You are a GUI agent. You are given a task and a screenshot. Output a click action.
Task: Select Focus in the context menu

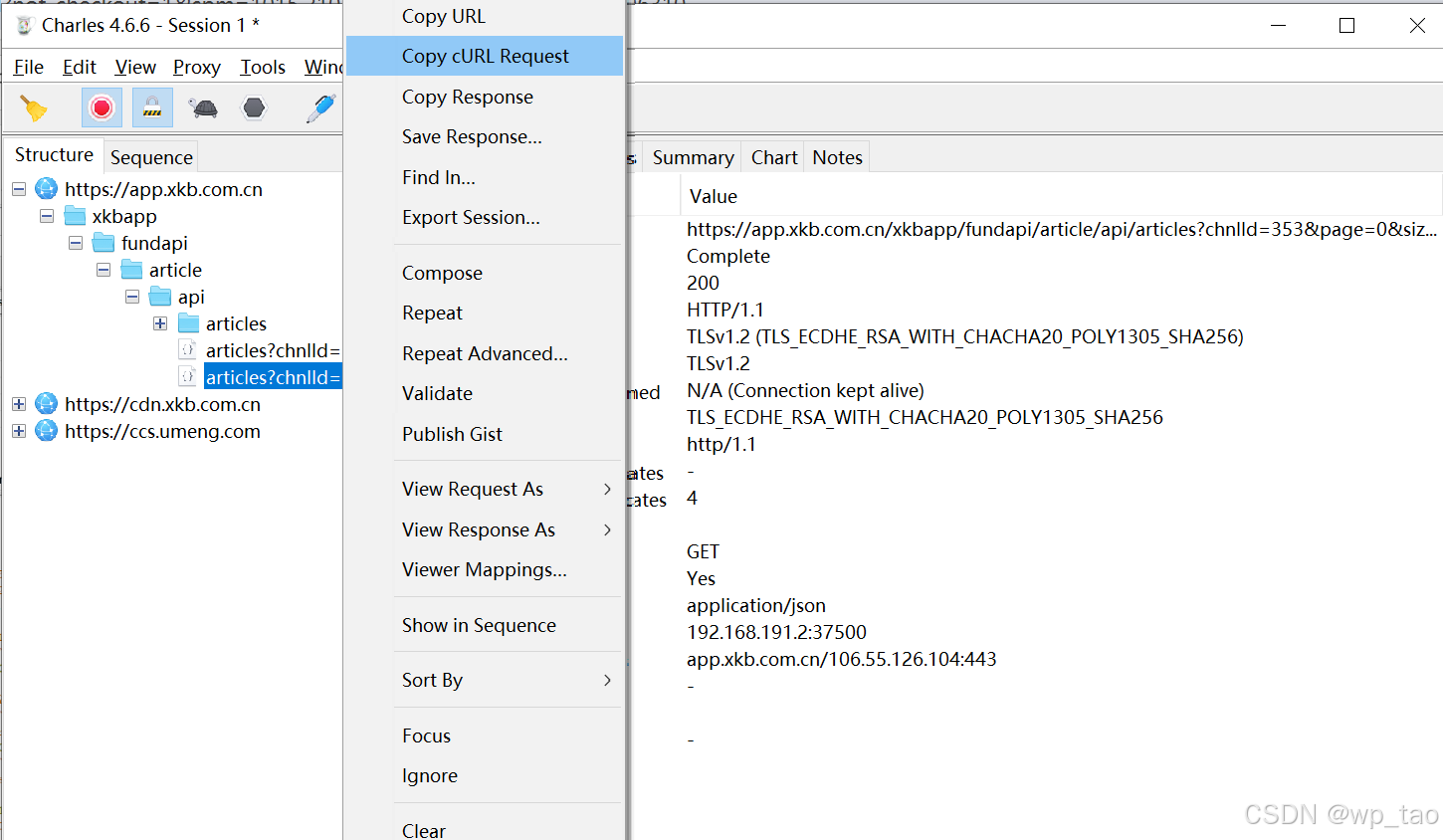pyautogui.click(x=485, y=735)
